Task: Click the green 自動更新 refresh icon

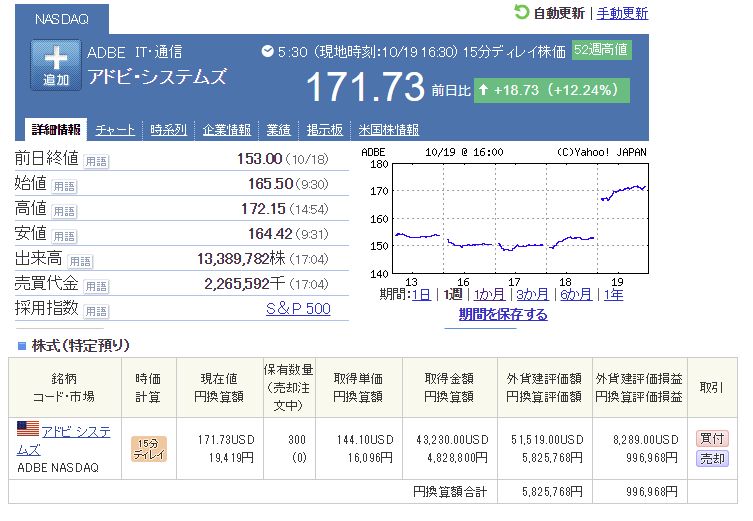Action: click(x=521, y=12)
